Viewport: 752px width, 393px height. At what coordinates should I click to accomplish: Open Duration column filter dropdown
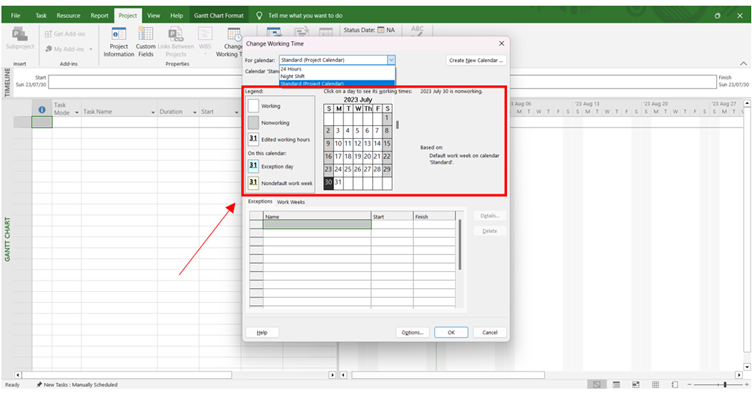tap(194, 112)
